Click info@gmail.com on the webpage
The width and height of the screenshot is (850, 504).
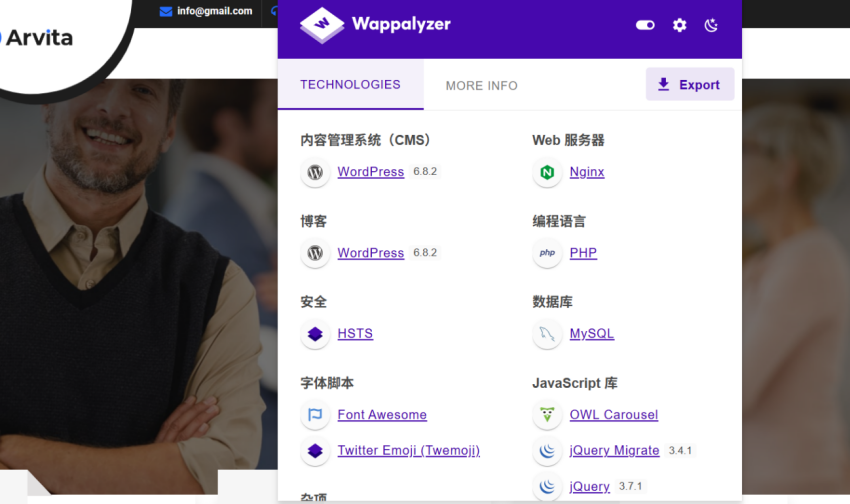click(215, 11)
